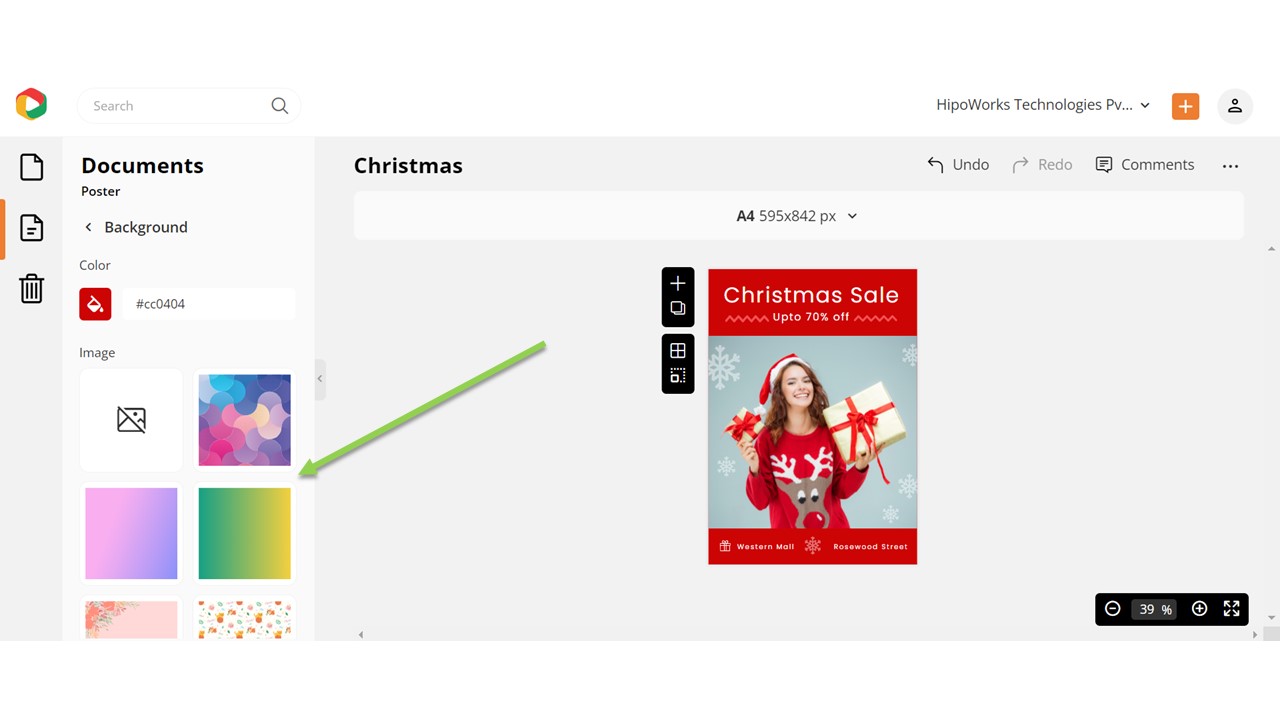Image resolution: width=1280 pixels, height=720 pixels.
Task: Enter fullscreen preview mode
Action: point(1231,608)
